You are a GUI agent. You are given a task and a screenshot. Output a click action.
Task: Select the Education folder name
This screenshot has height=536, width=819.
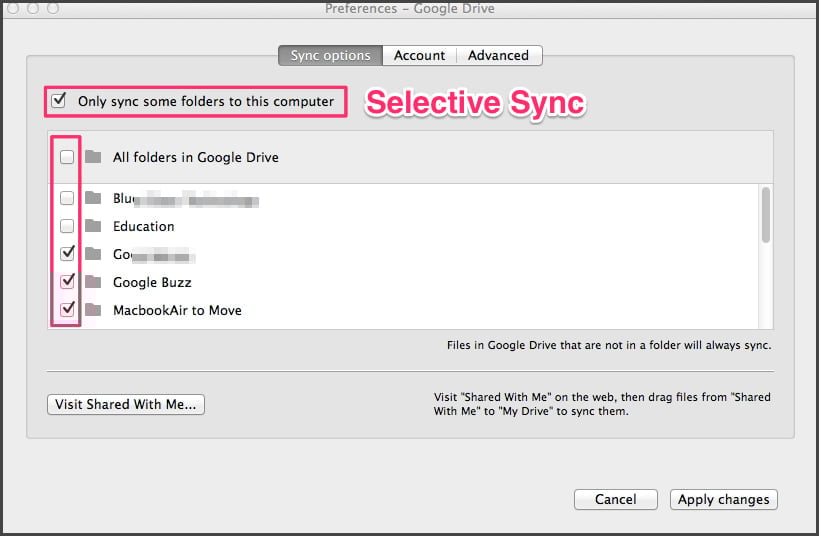[144, 226]
